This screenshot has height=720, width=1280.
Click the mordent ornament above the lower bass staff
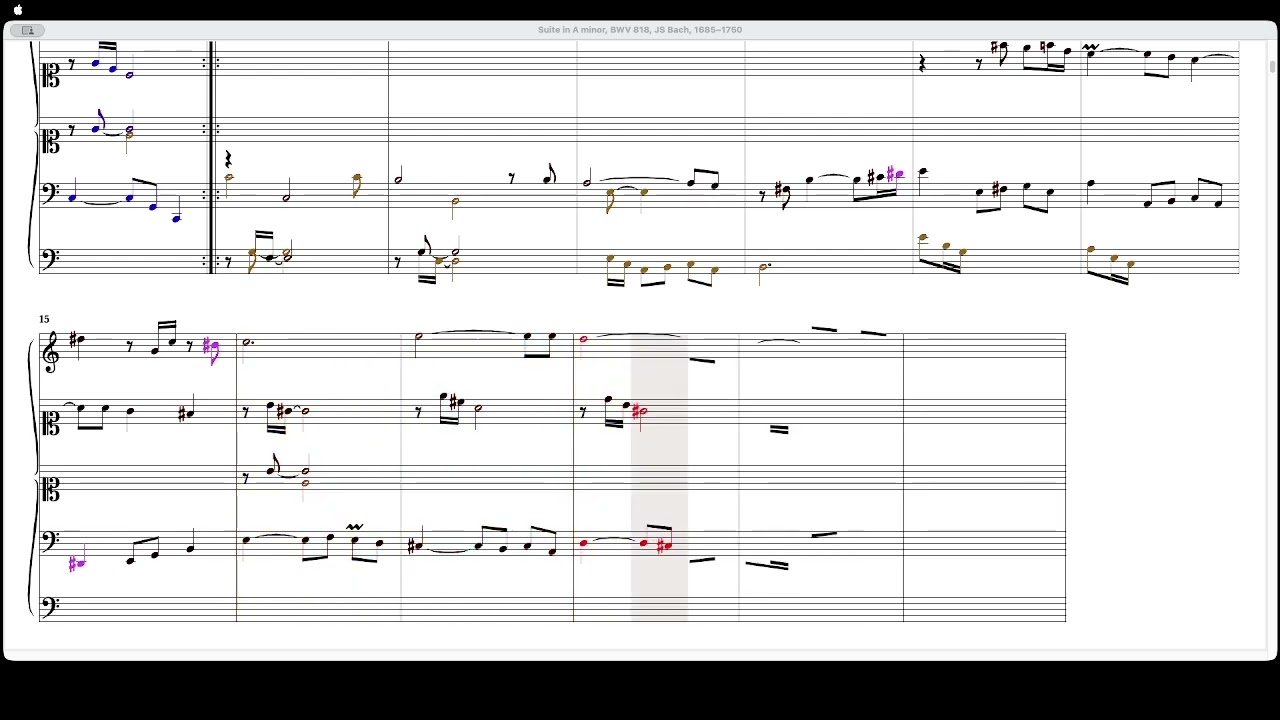tap(354, 527)
